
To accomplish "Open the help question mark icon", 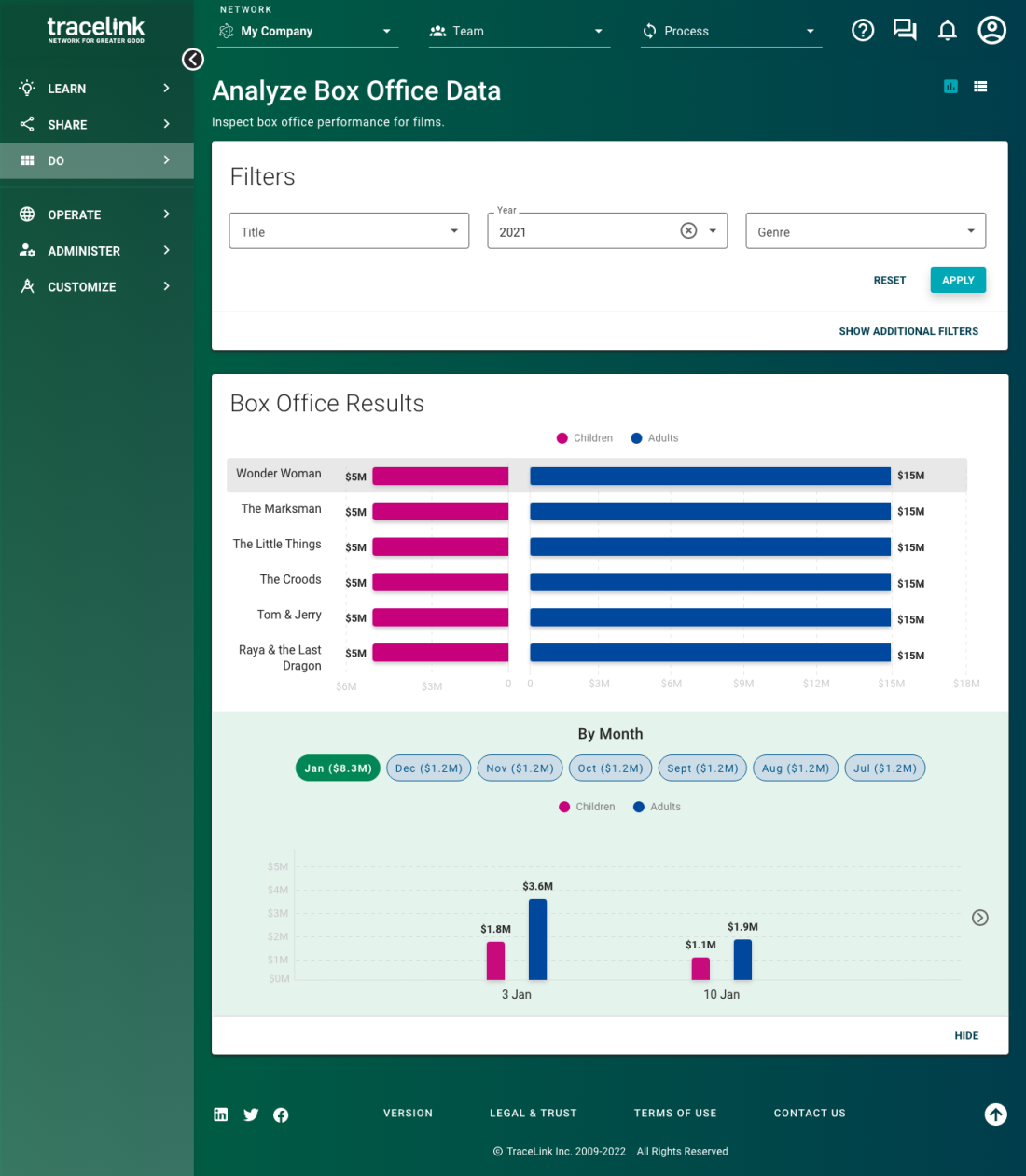I will [863, 31].
